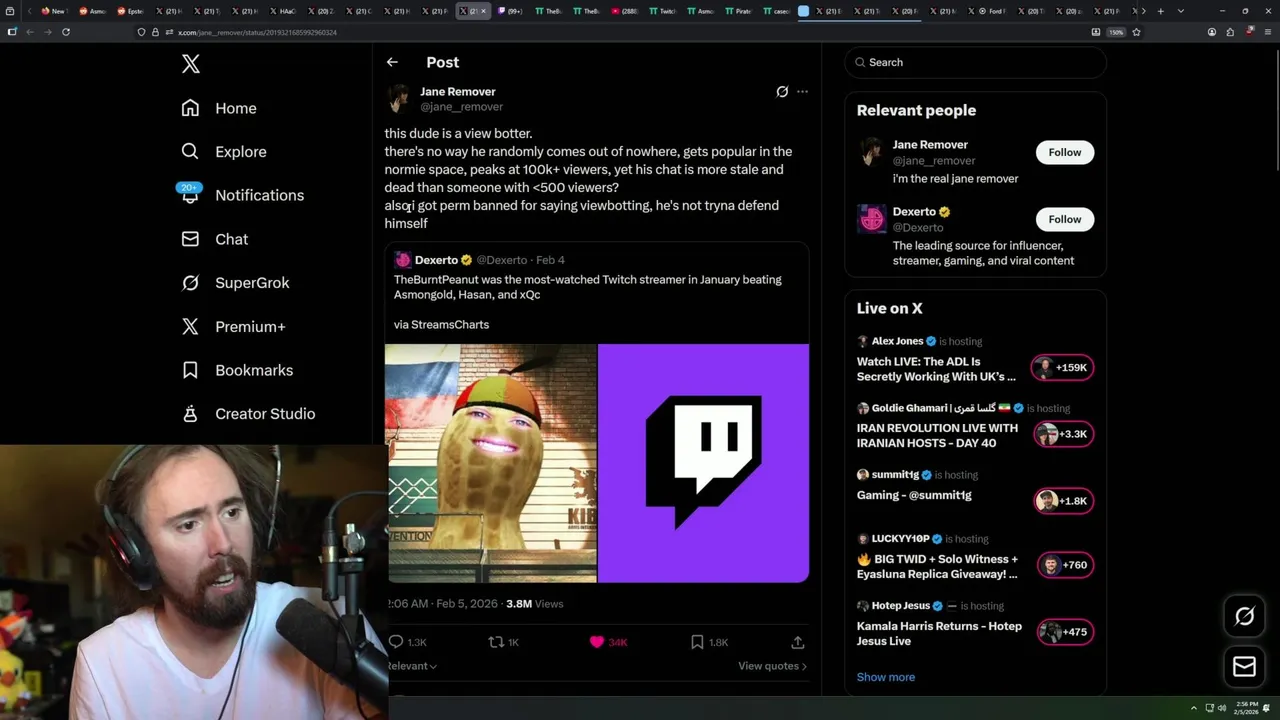Open View quotes chevron link

point(772,666)
